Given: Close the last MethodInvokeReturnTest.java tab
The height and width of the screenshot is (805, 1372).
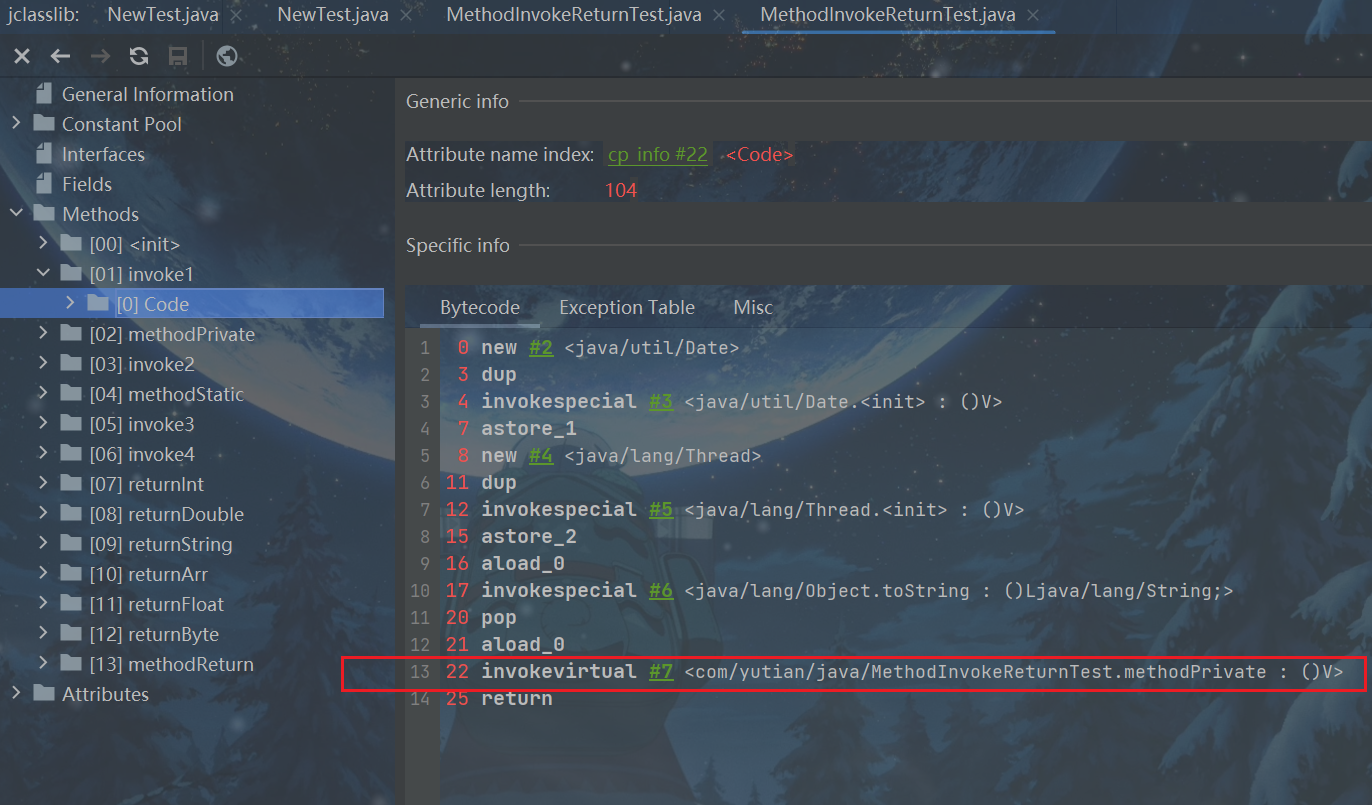Looking at the screenshot, I should (x=1033, y=15).
